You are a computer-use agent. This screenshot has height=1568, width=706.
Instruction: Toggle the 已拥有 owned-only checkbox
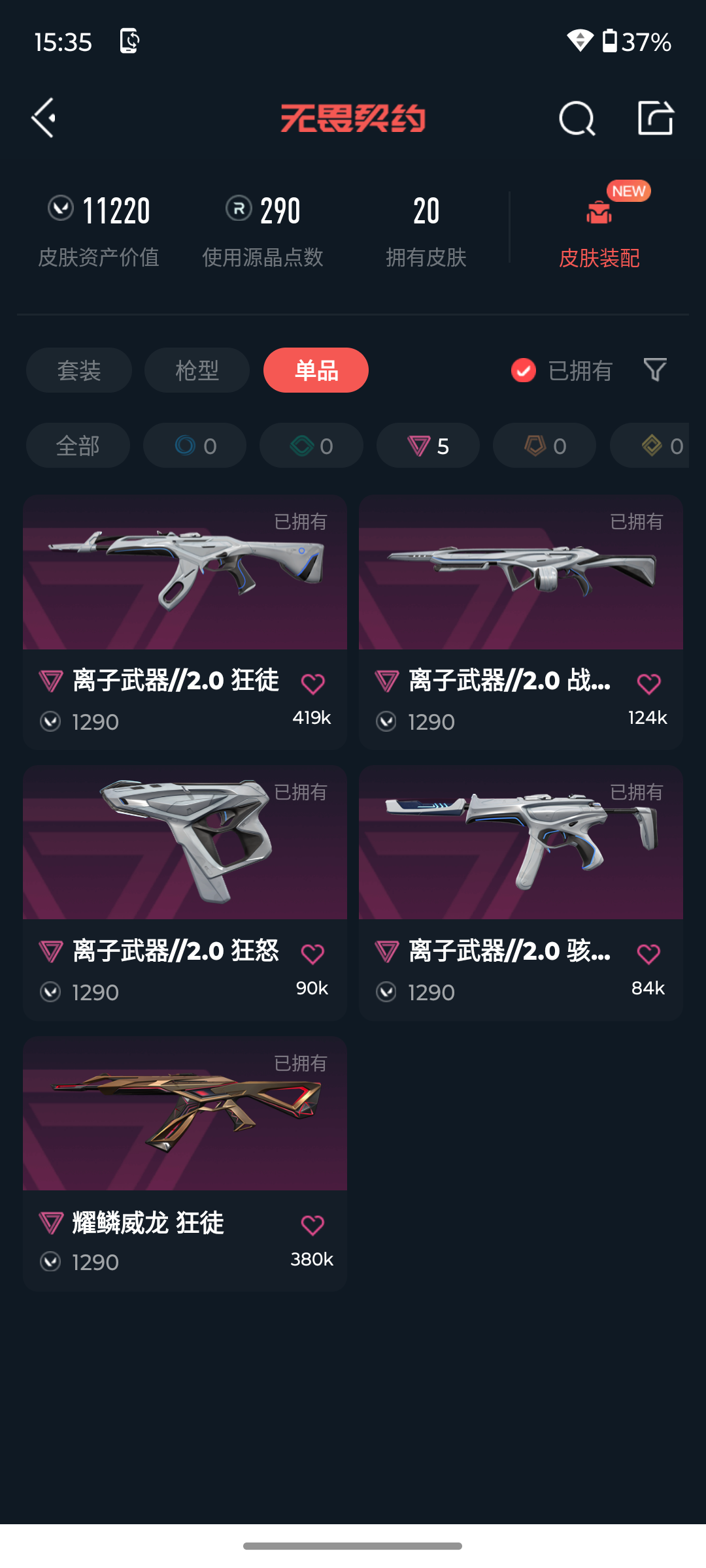point(524,370)
